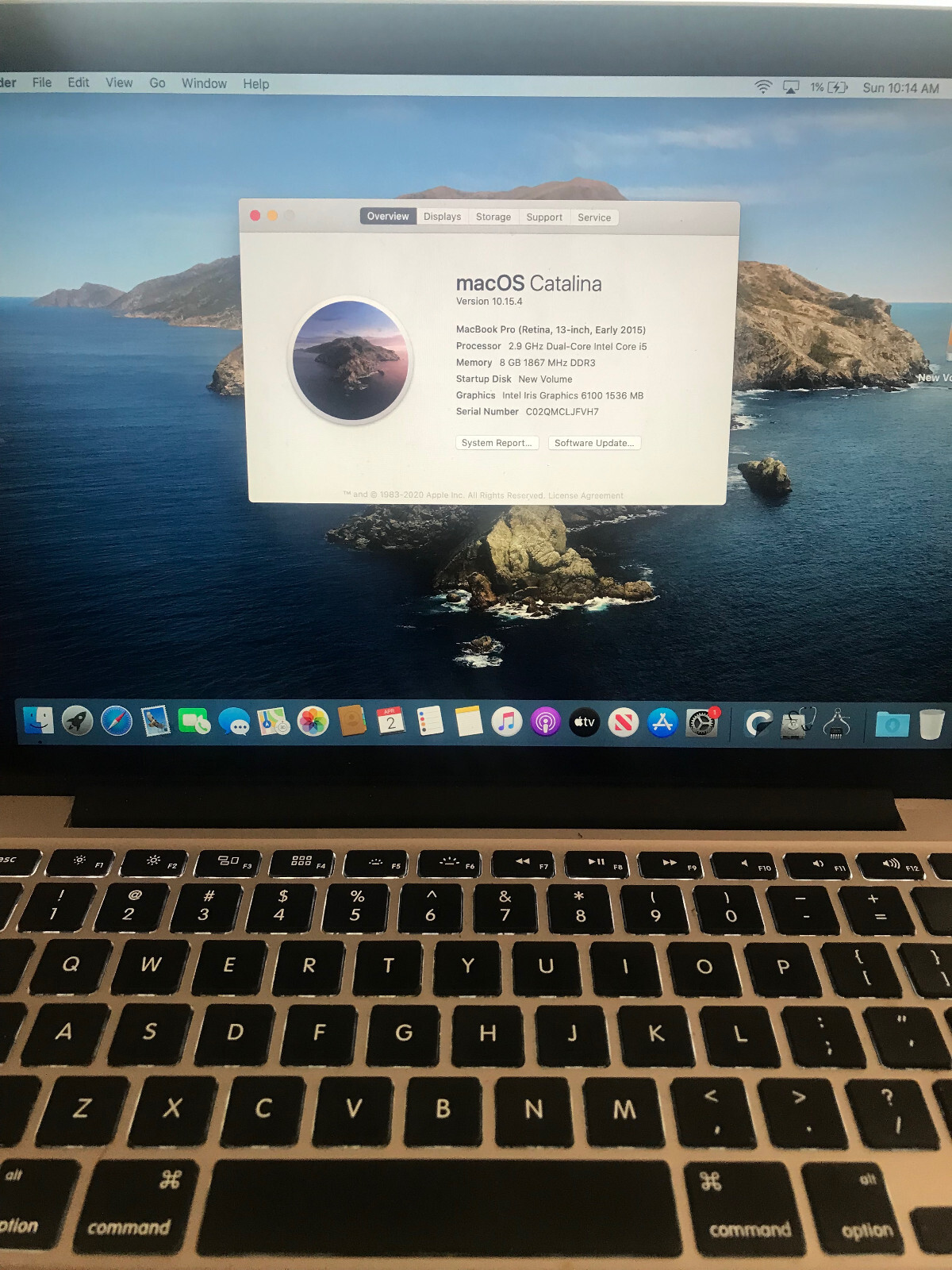Launch Photos from the Dock

(313, 722)
